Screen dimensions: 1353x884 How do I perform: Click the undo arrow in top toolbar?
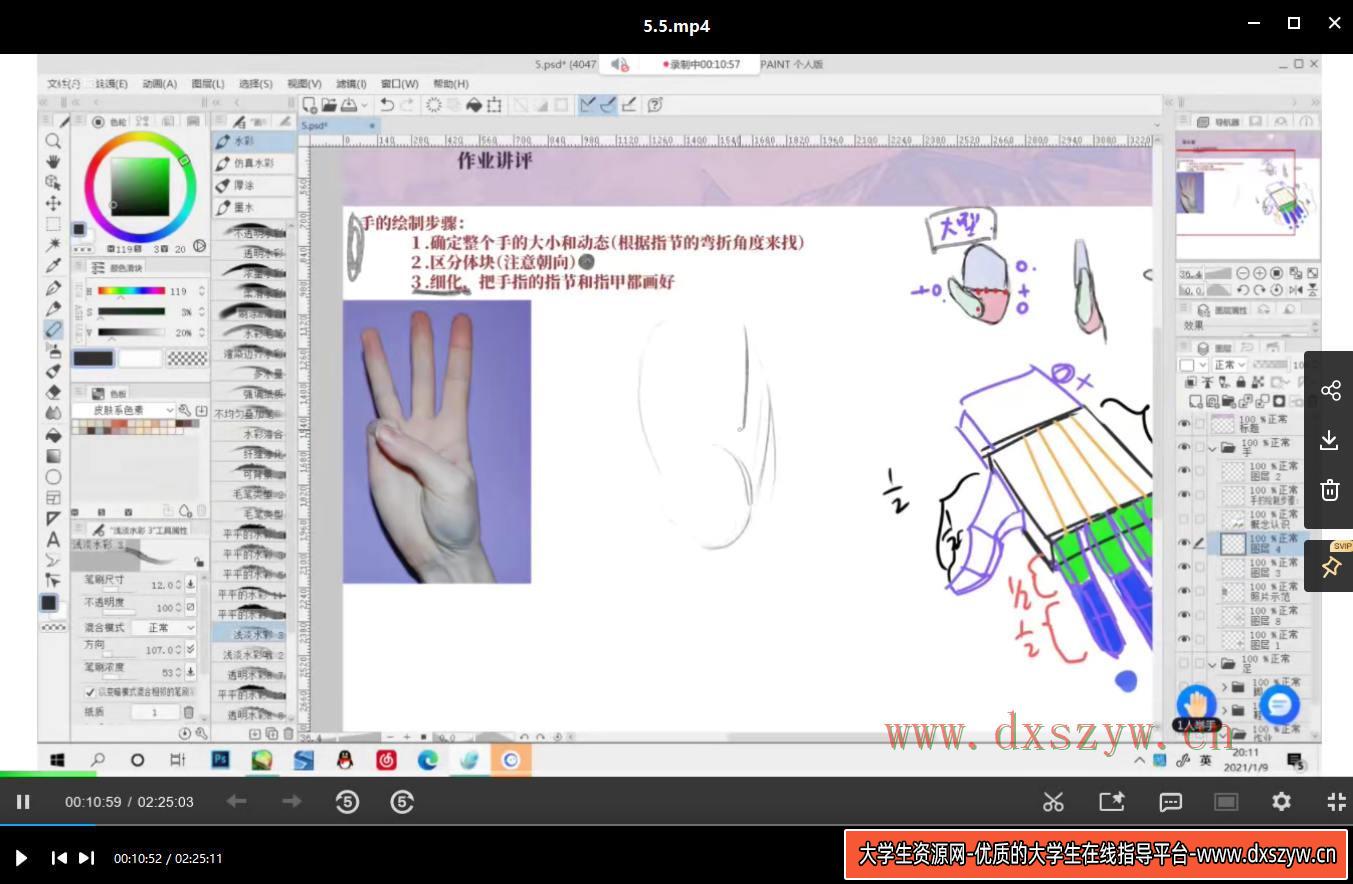386,104
